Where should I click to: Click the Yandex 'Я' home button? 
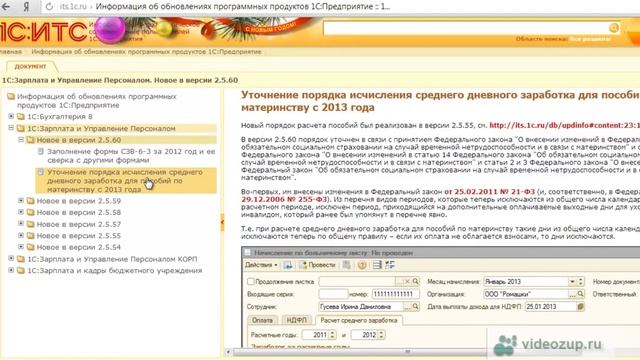point(27,7)
